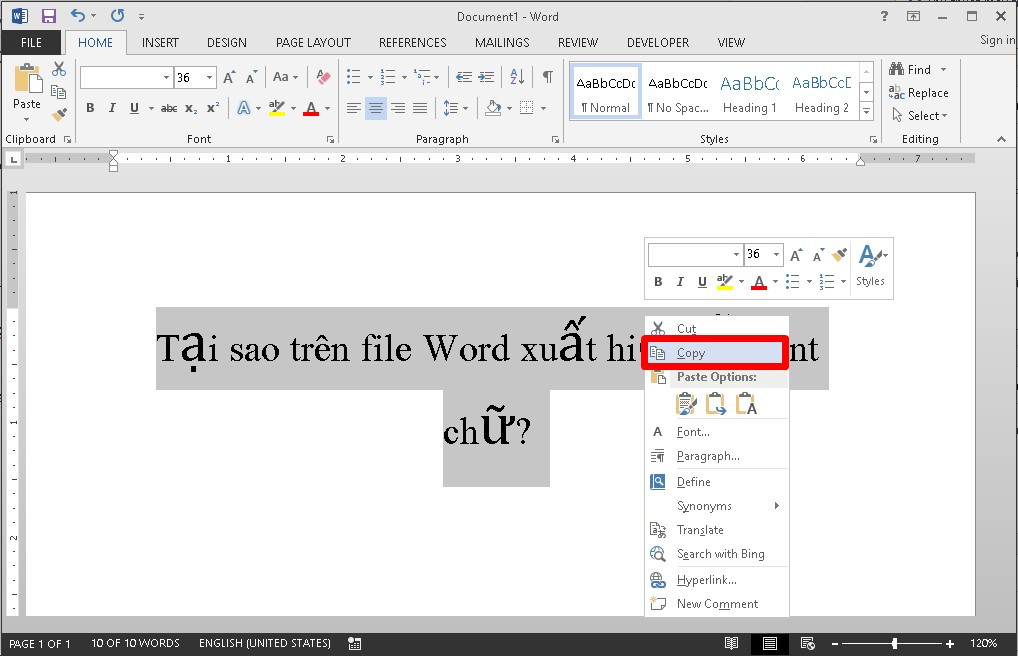Viewport: 1018px width, 656px height.
Task: Click the Sort icon in Paragraph group
Action: [x=517, y=77]
